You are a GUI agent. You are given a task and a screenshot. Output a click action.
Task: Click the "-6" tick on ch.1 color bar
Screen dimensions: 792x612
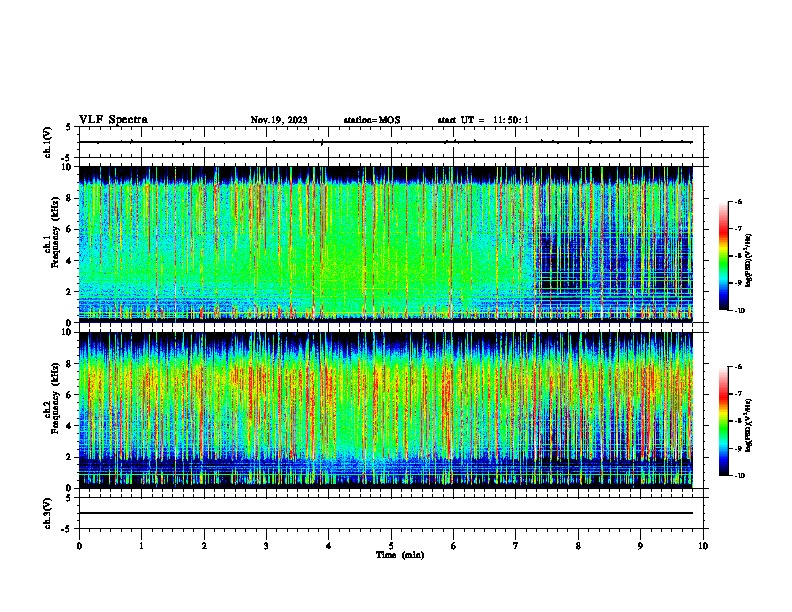click(738, 201)
